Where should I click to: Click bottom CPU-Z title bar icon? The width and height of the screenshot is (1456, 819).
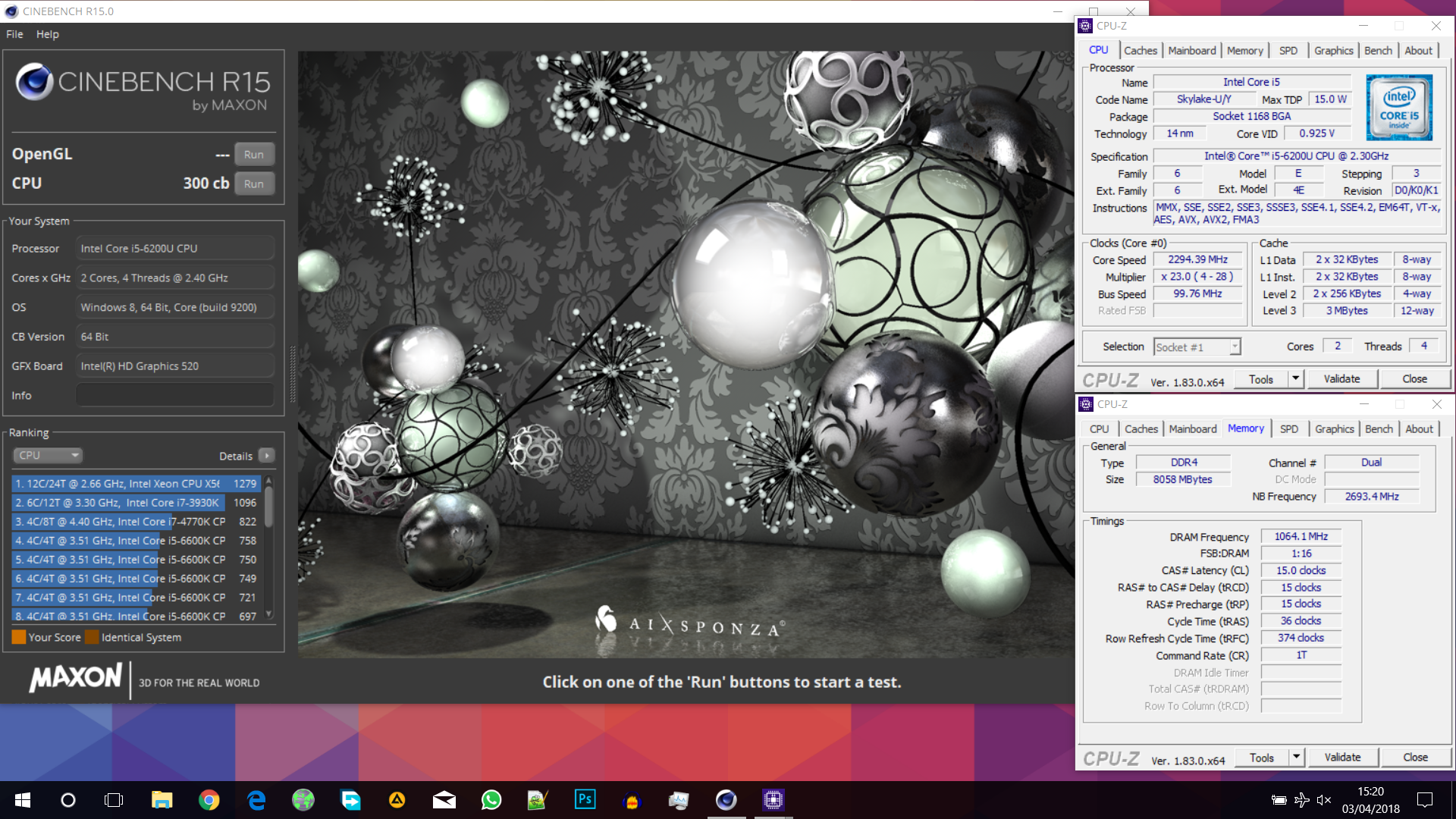(x=1086, y=404)
